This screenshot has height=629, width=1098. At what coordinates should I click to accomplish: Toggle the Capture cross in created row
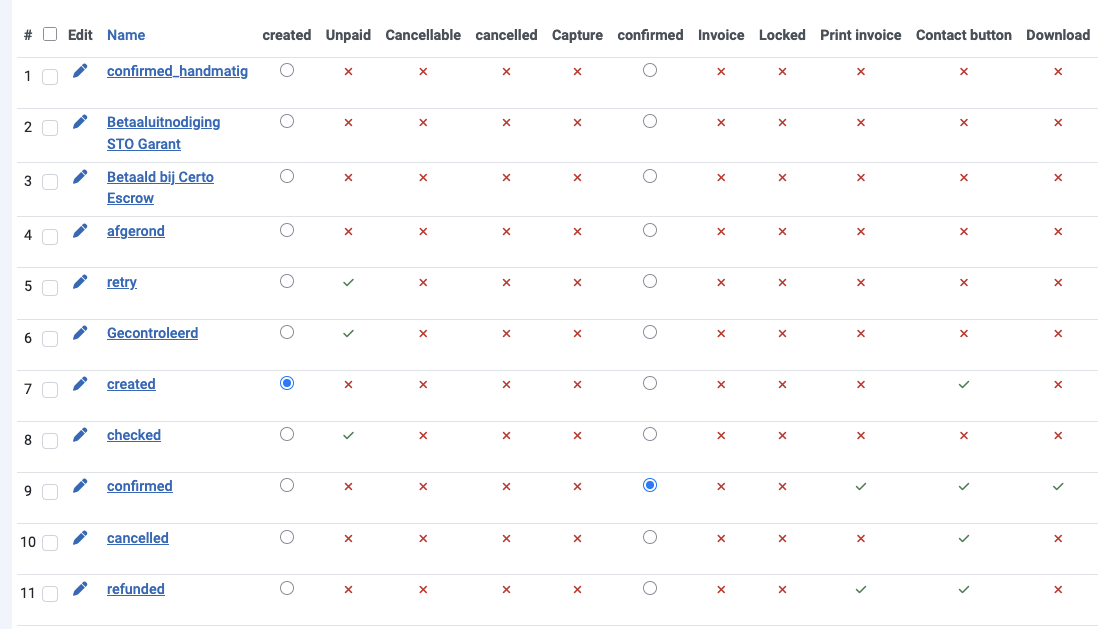[x=577, y=385]
